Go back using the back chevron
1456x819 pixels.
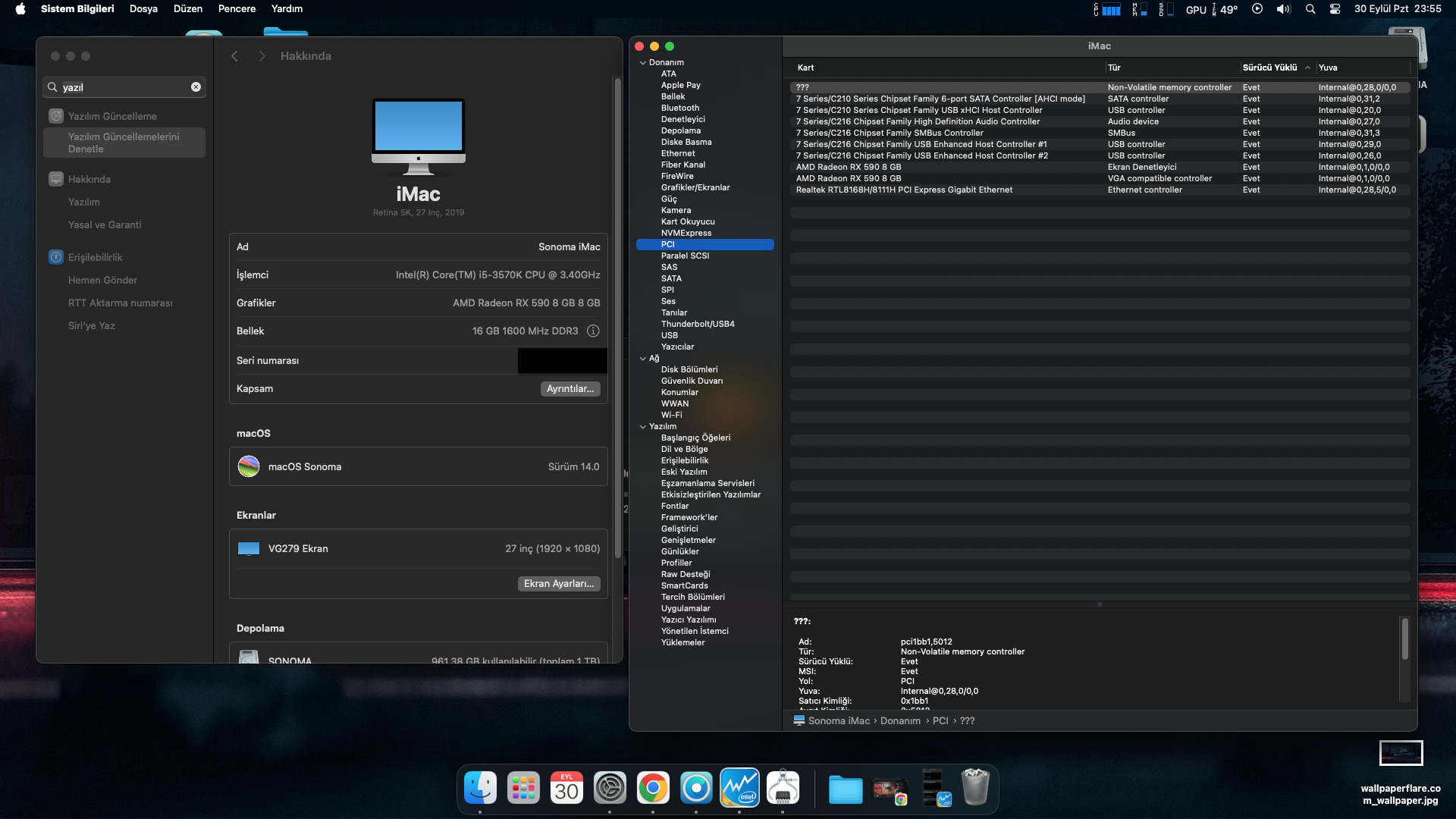click(235, 56)
